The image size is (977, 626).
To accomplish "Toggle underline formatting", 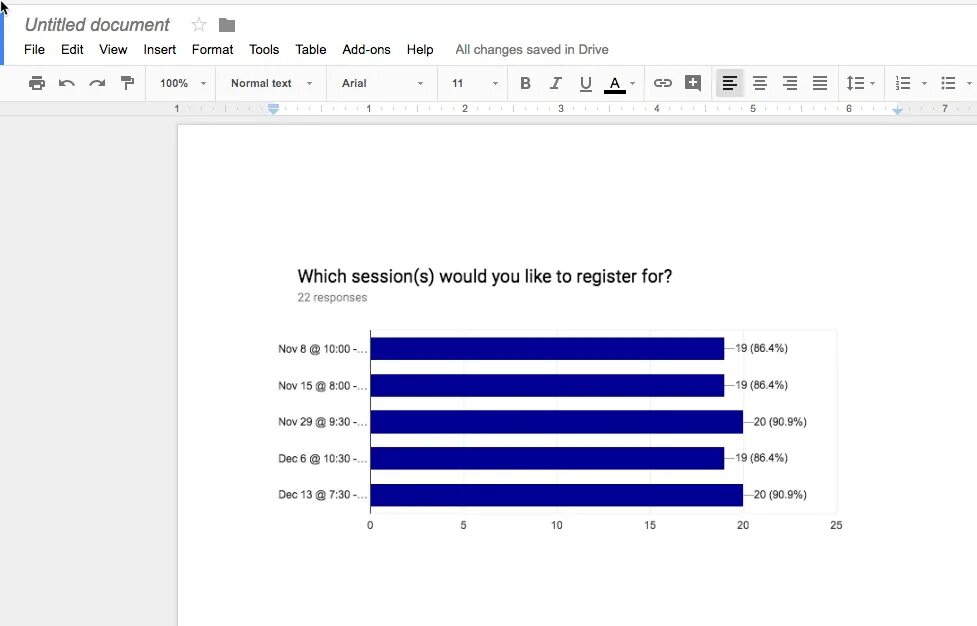I will point(585,83).
